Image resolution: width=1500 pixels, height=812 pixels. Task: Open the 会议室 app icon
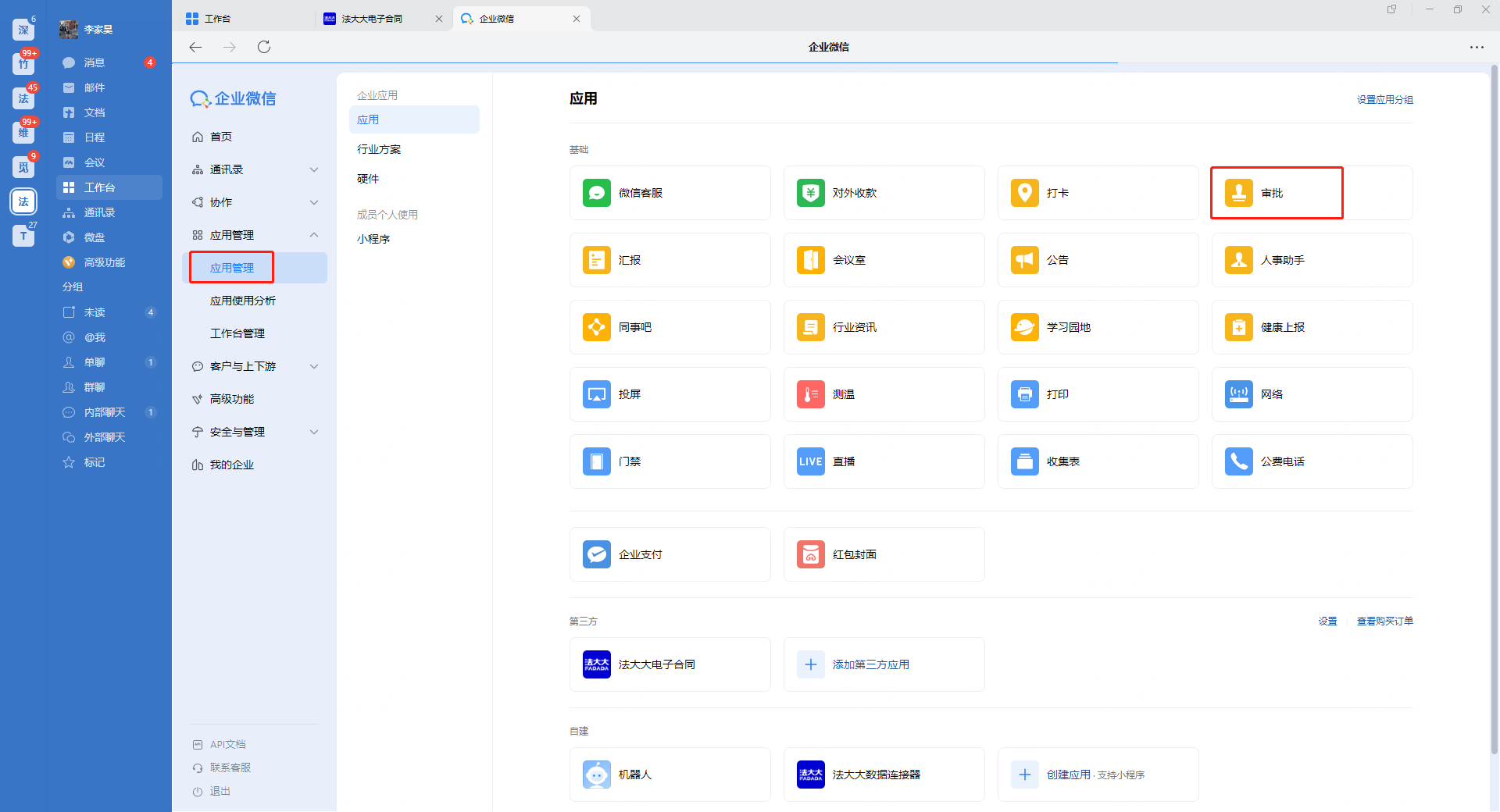pyautogui.click(x=810, y=260)
